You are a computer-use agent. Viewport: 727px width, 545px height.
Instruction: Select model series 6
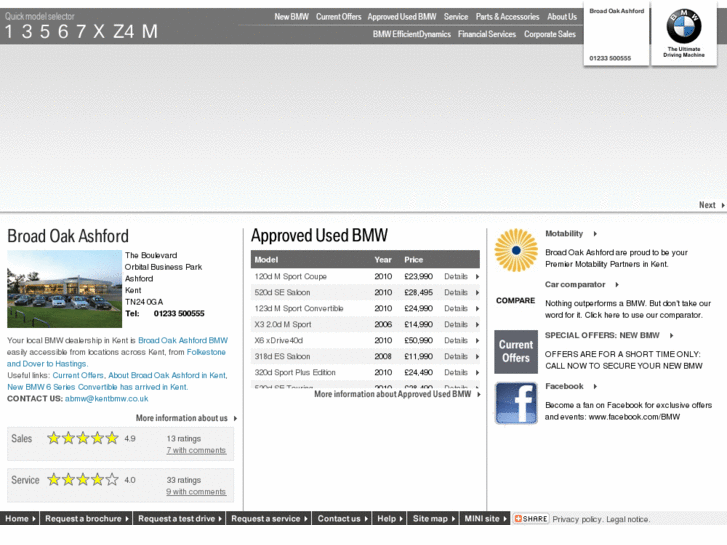pos(63,32)
